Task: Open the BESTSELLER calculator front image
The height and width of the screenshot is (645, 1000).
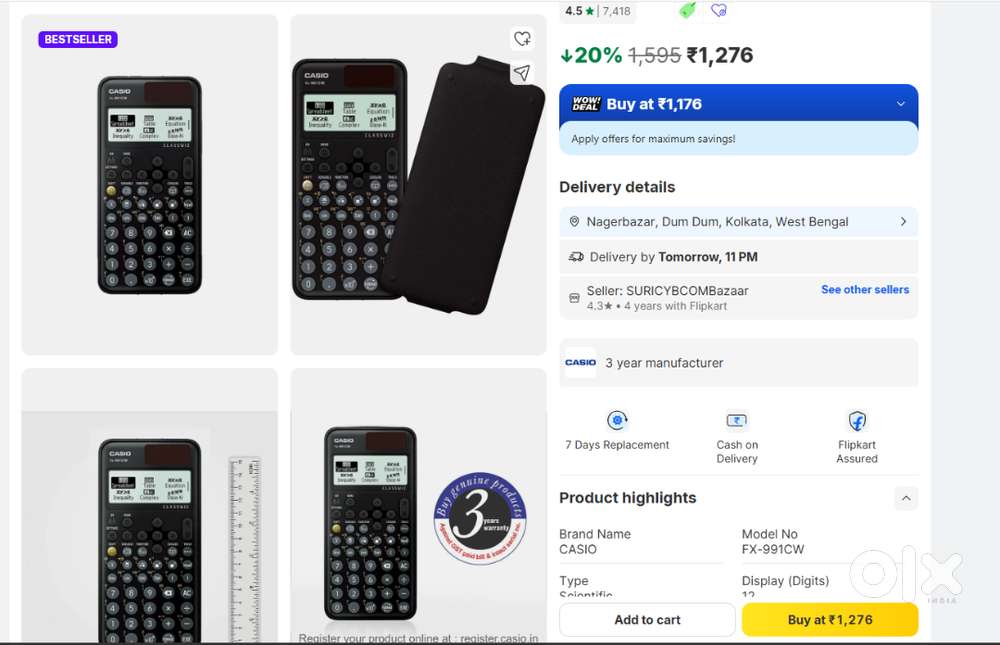Action: click(x=150, y=185)
